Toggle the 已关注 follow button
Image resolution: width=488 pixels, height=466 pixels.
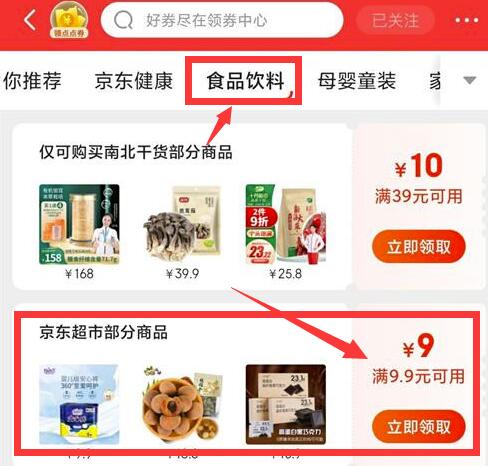pyautogui.click(x=395, y=20)
